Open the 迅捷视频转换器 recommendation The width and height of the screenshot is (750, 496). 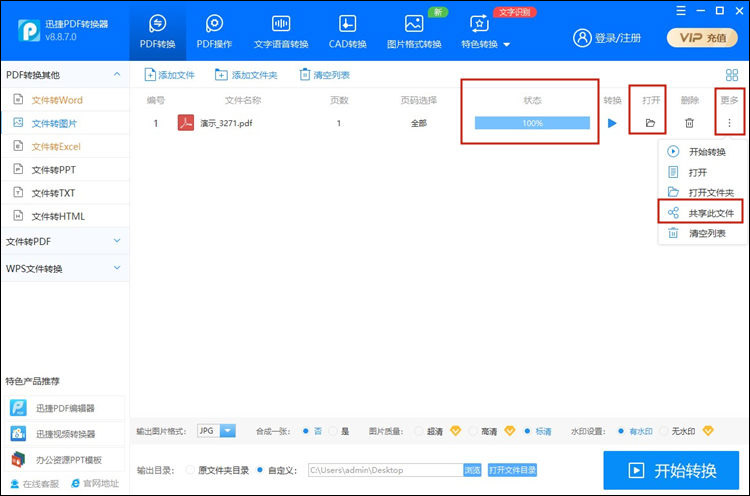click(x=65, y=434)
